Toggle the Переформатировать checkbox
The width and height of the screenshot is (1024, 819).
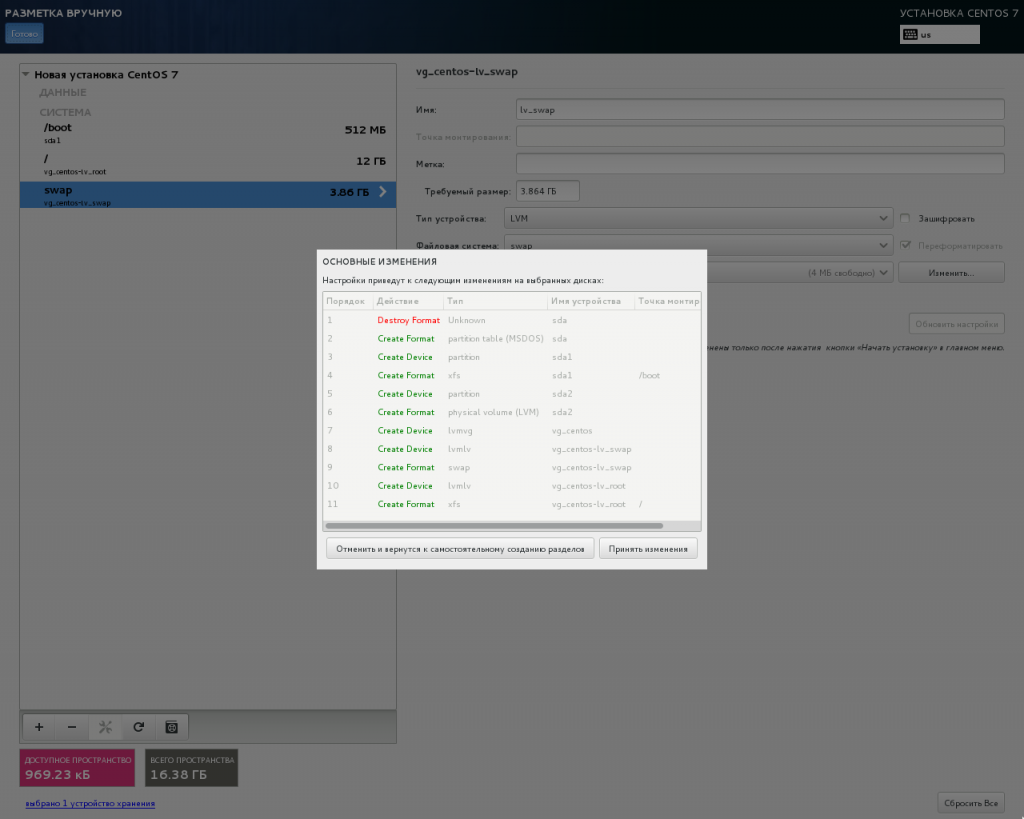coord(905,246)
